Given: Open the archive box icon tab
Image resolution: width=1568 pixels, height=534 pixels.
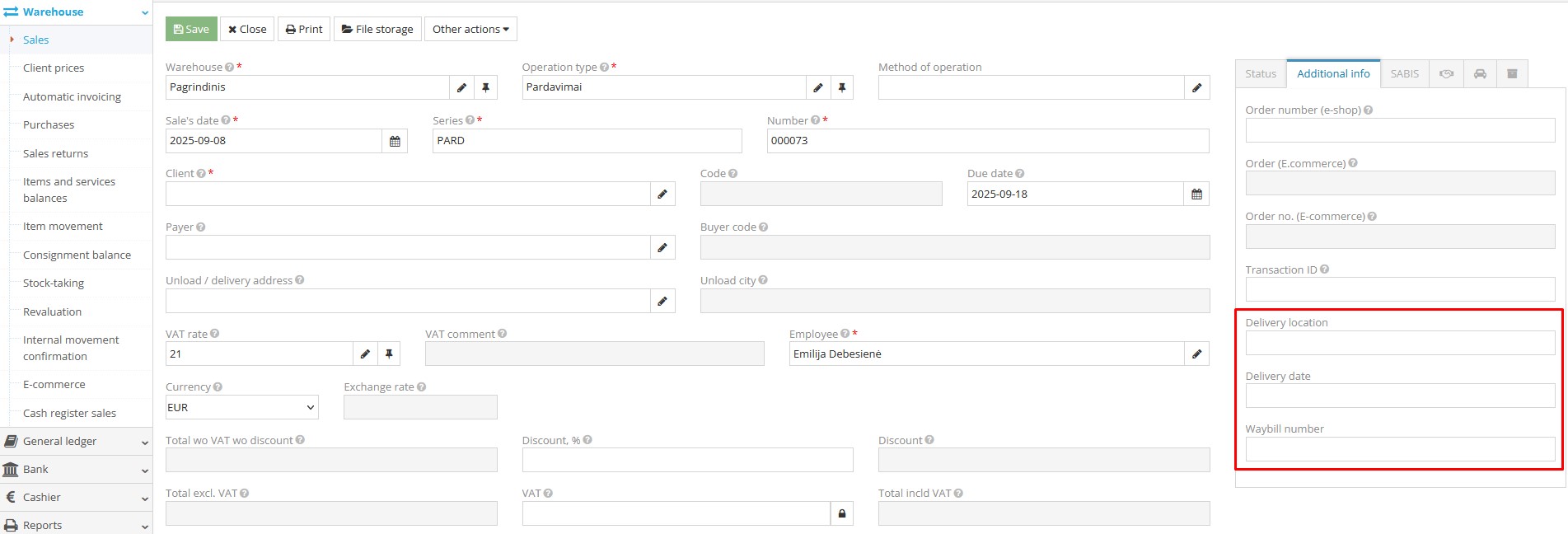Looking at the screenshot, I should tap(1512, 74).
